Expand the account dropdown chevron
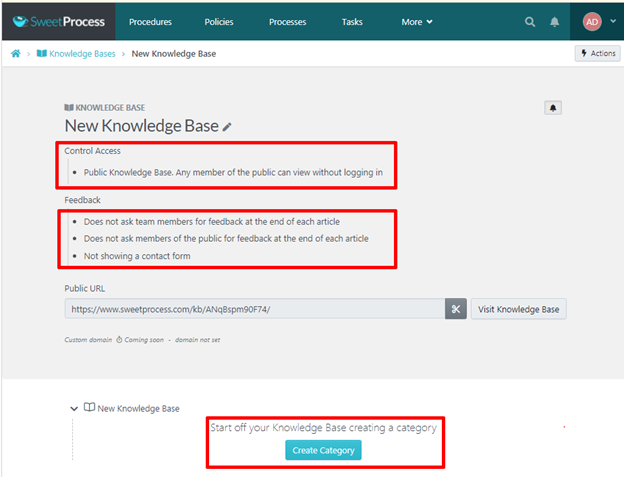 tap(613, 21)
